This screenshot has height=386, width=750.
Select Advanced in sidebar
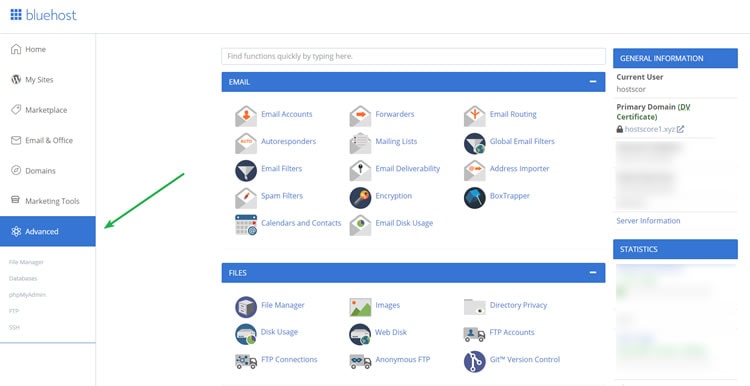[x=47, y=232]
